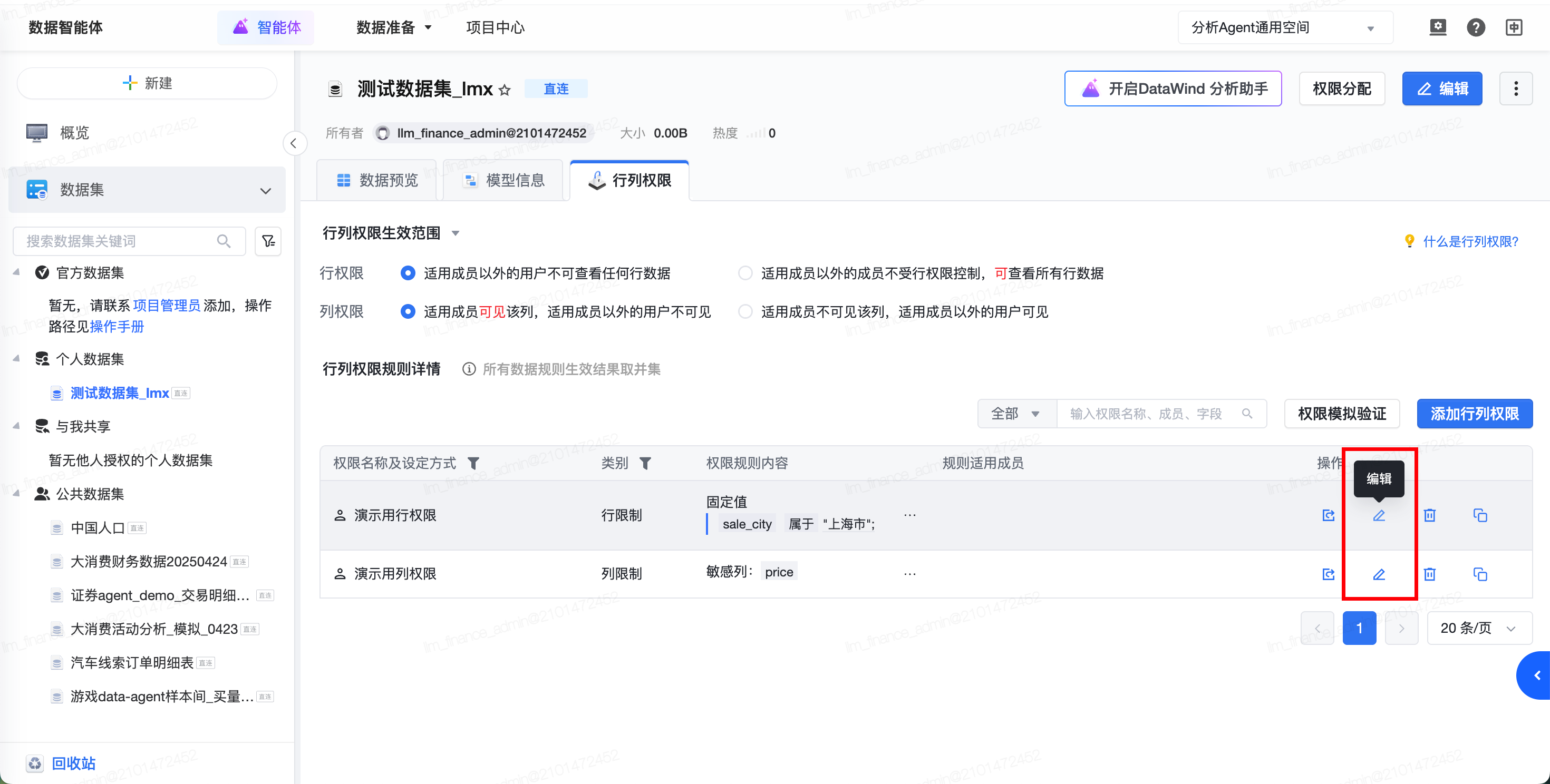1550x784 pixels.
Task: Click the monitor settings icon in top bar
Action: tap(1438, 27)
